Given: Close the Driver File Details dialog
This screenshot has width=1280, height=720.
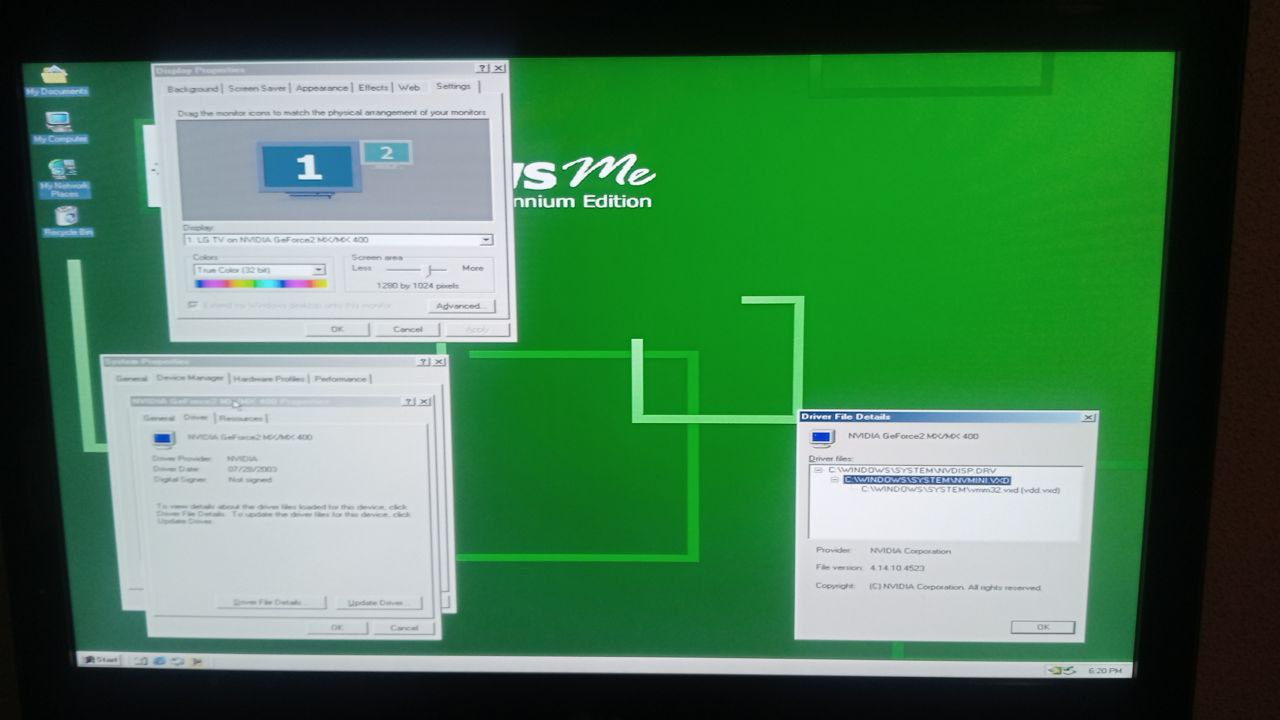Looking at the screenshot, I should [1088, 417].
